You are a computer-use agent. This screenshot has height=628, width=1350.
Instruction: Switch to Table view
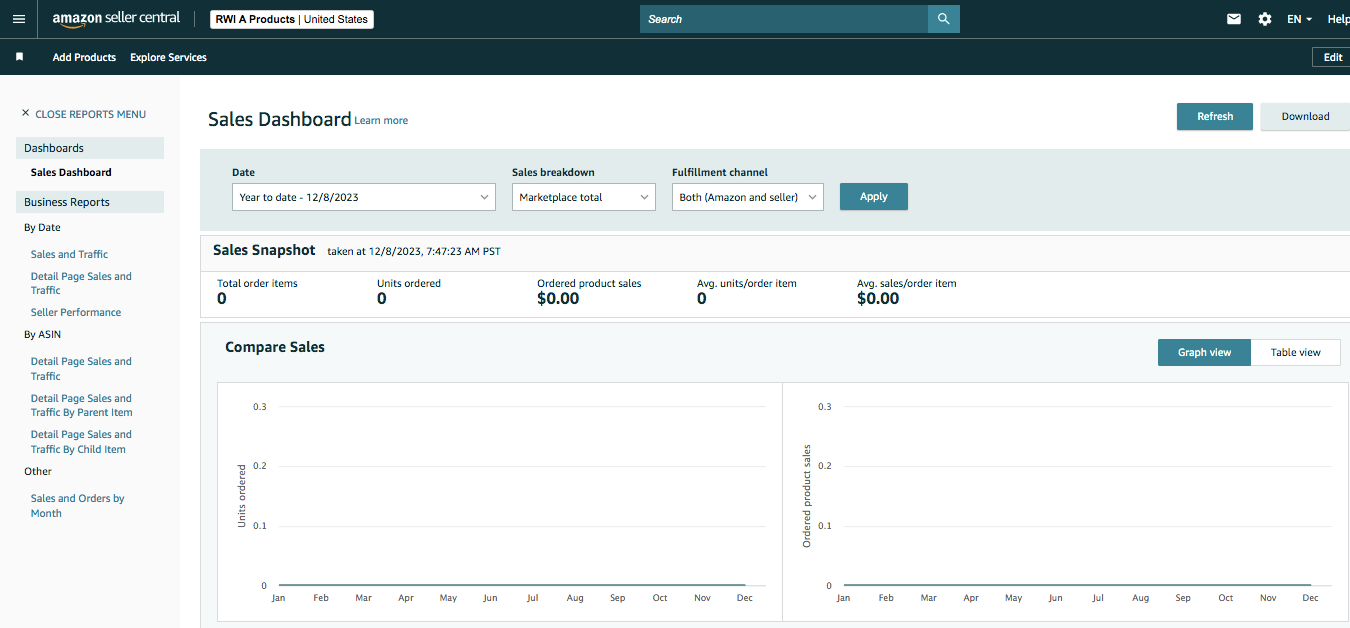point(1295,352)
